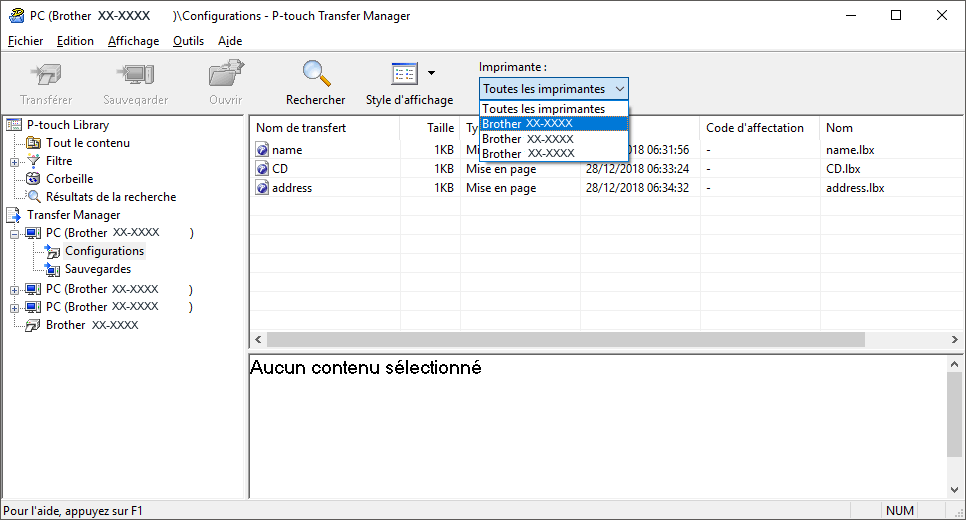Click the Rechercher magnifier icon

316,73
